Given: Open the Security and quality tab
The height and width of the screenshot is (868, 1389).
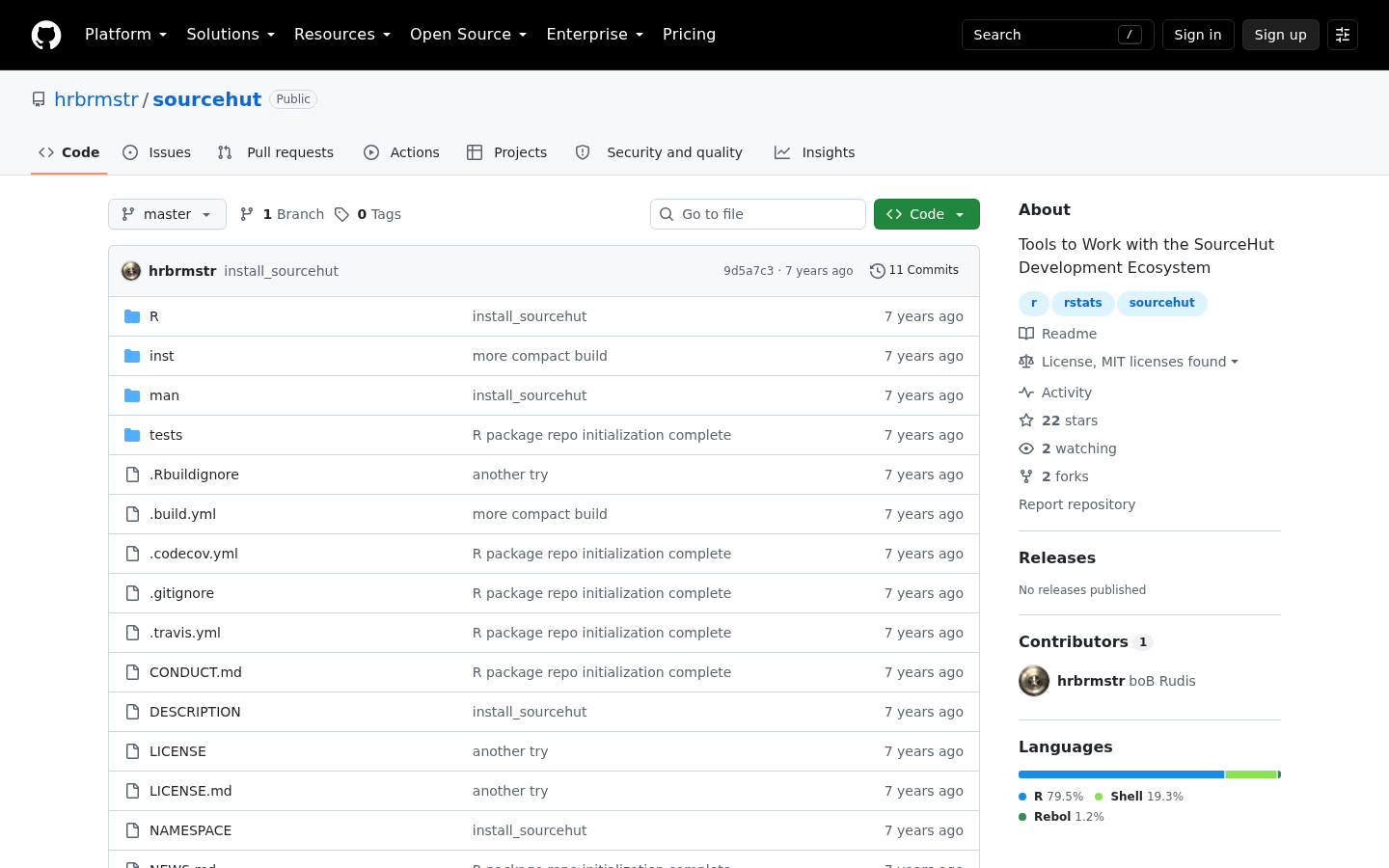Looking at the screenshot, I should [x=659, y=152].
